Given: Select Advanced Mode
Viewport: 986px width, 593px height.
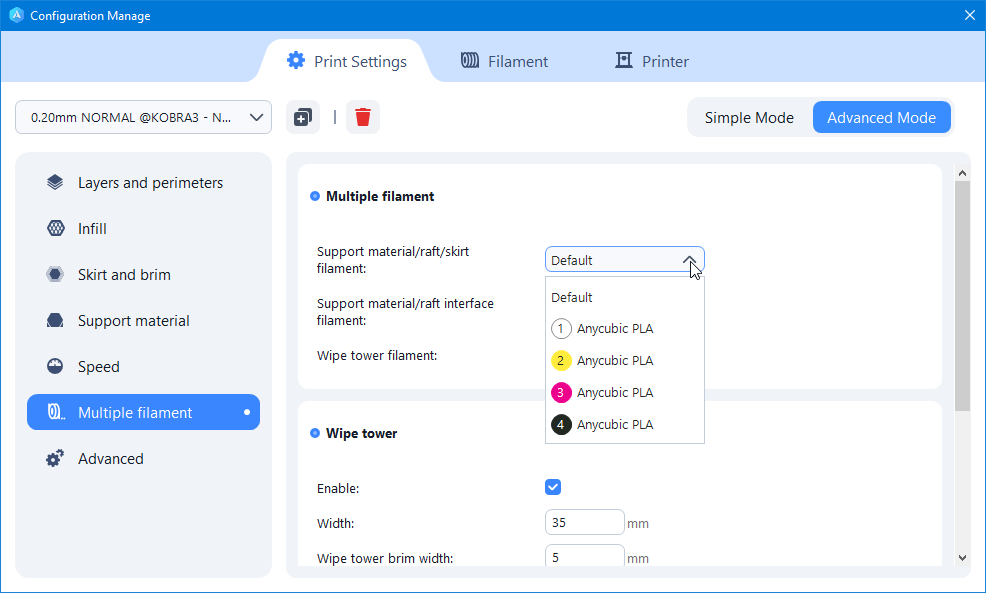Looking at the screenshot, I should pos(881,117).
